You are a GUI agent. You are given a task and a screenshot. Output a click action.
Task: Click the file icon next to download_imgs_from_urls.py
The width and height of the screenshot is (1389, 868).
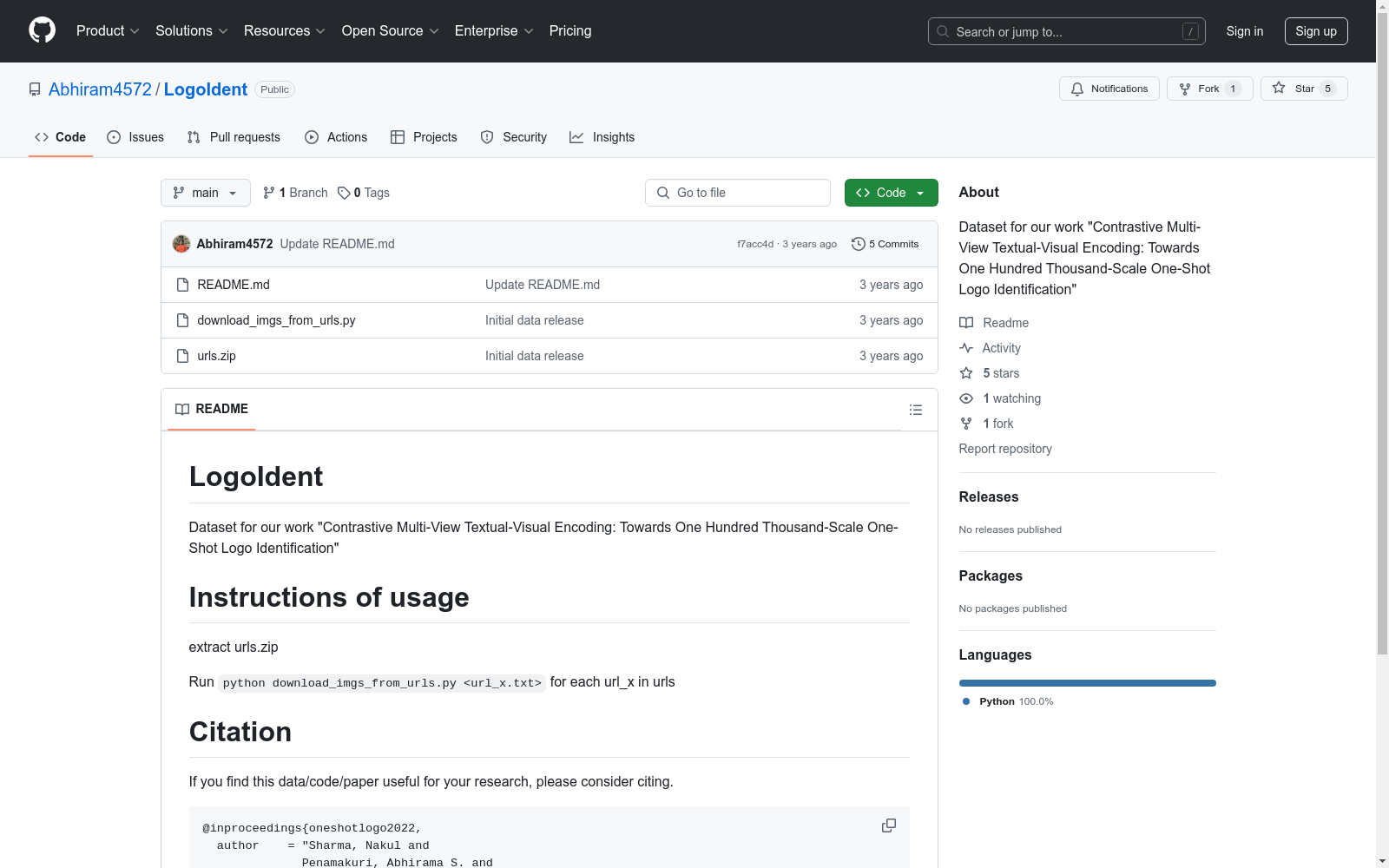pos(182,320)
